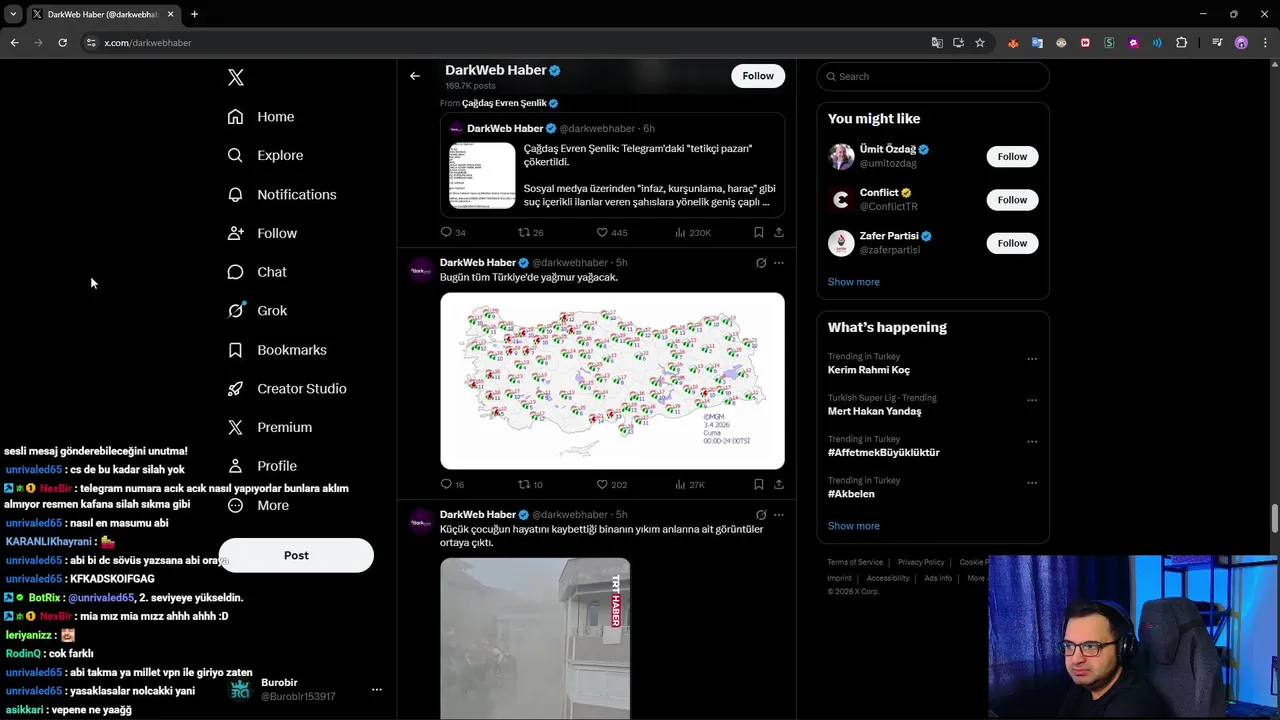The image size is (1280, 720).
Task: Share the Çağdaş Evren Şenlik post
Action: click(x=779, y=232)
